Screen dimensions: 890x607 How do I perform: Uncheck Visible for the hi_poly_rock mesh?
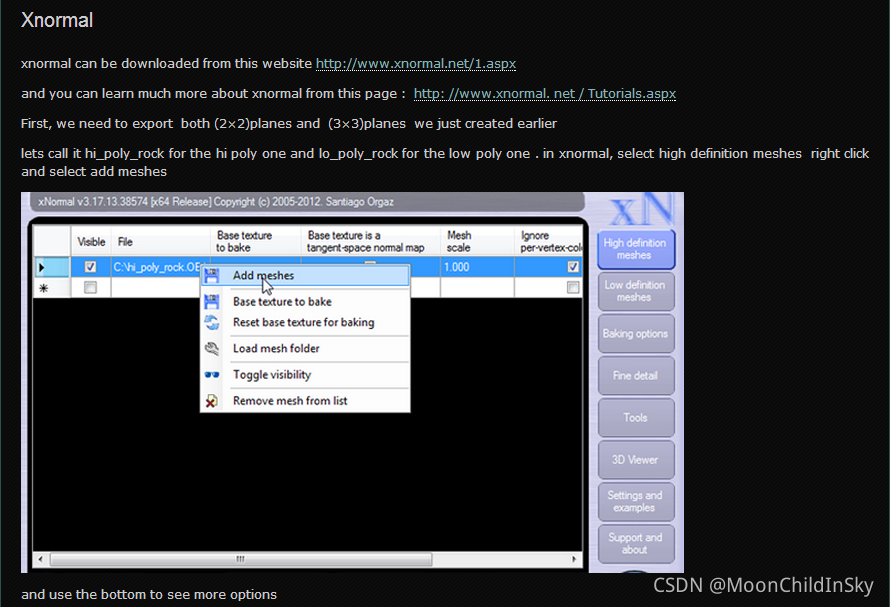(90, 266)
